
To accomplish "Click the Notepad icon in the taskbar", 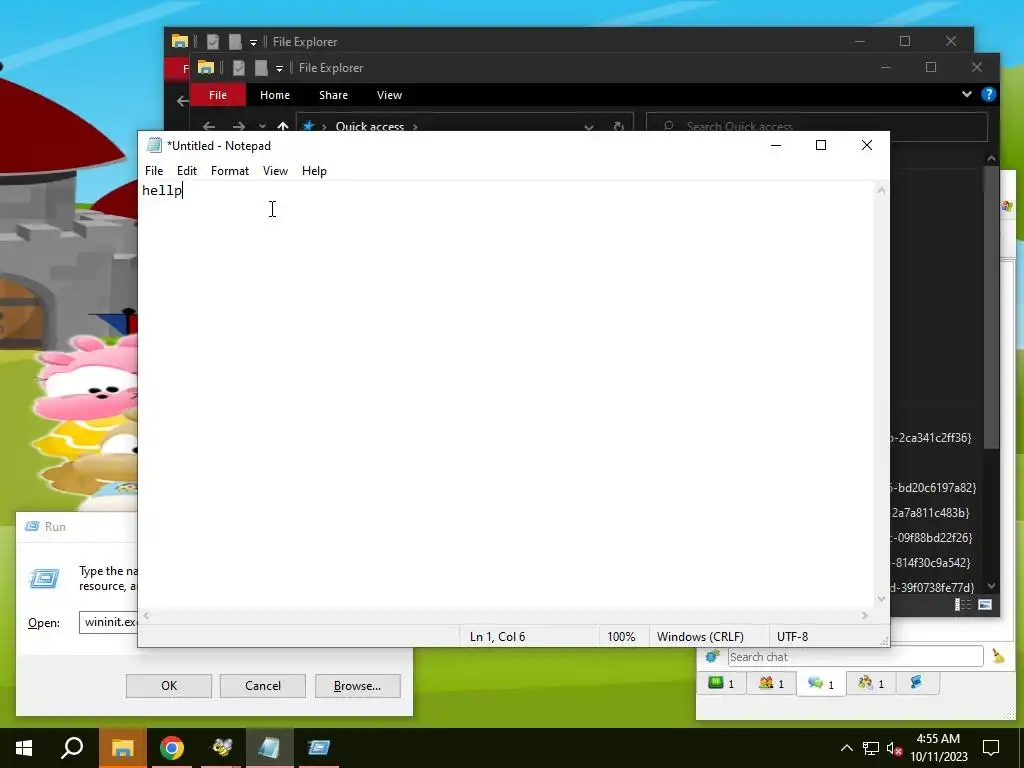I will click(269, 748).
